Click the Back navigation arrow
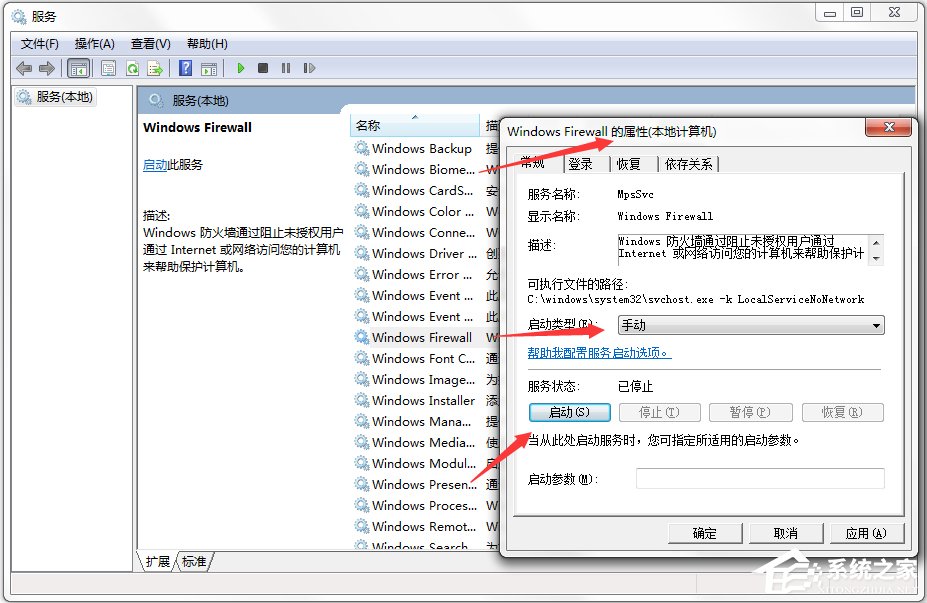Screen dimensions: 927x603 (22, 67)
